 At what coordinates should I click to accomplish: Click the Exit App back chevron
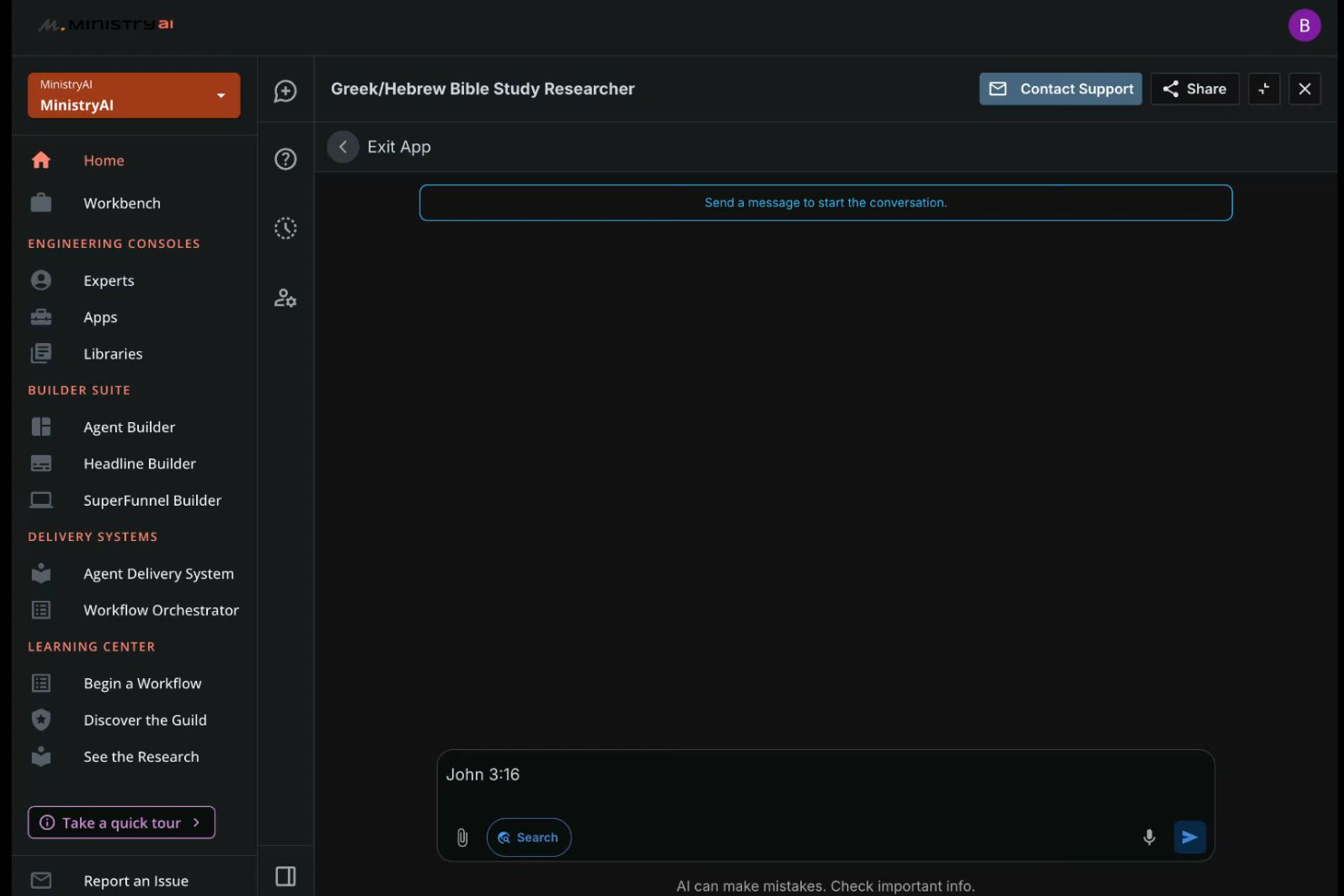coord(342,147)
